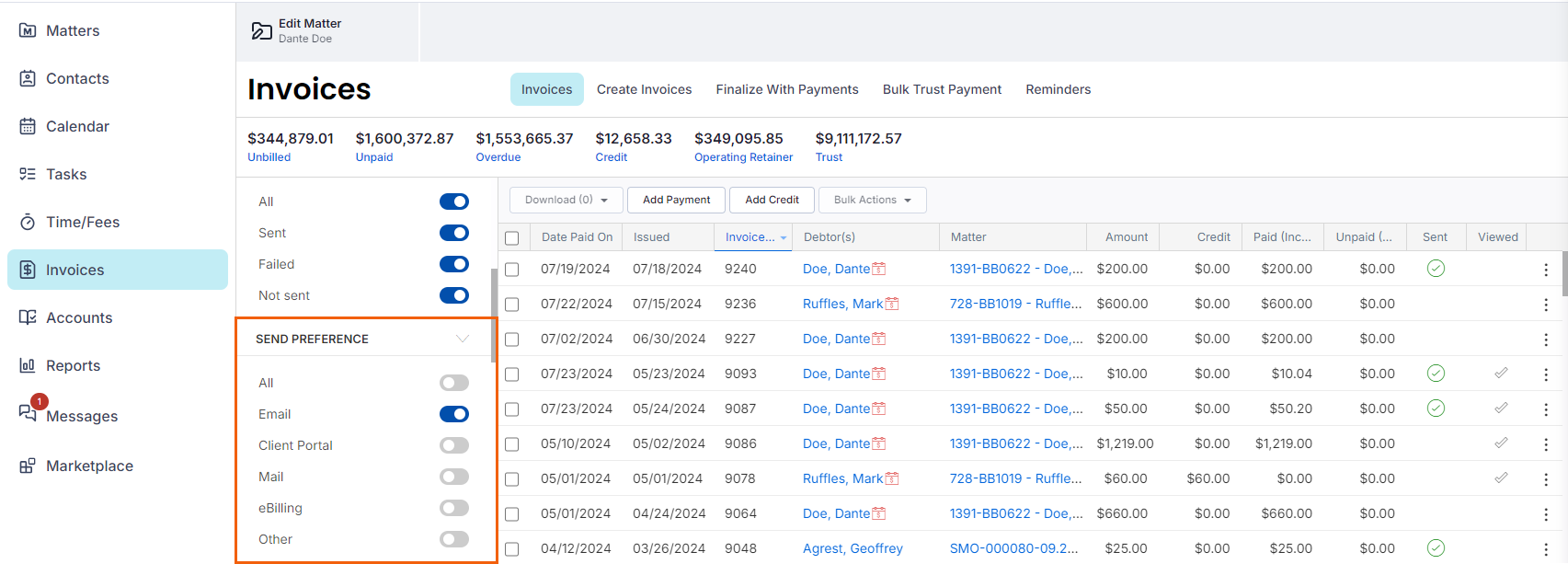Click the Time/Fees stopwatch icon
Image resolution: width=1568 pixels, height=564 pixels.
28,222
